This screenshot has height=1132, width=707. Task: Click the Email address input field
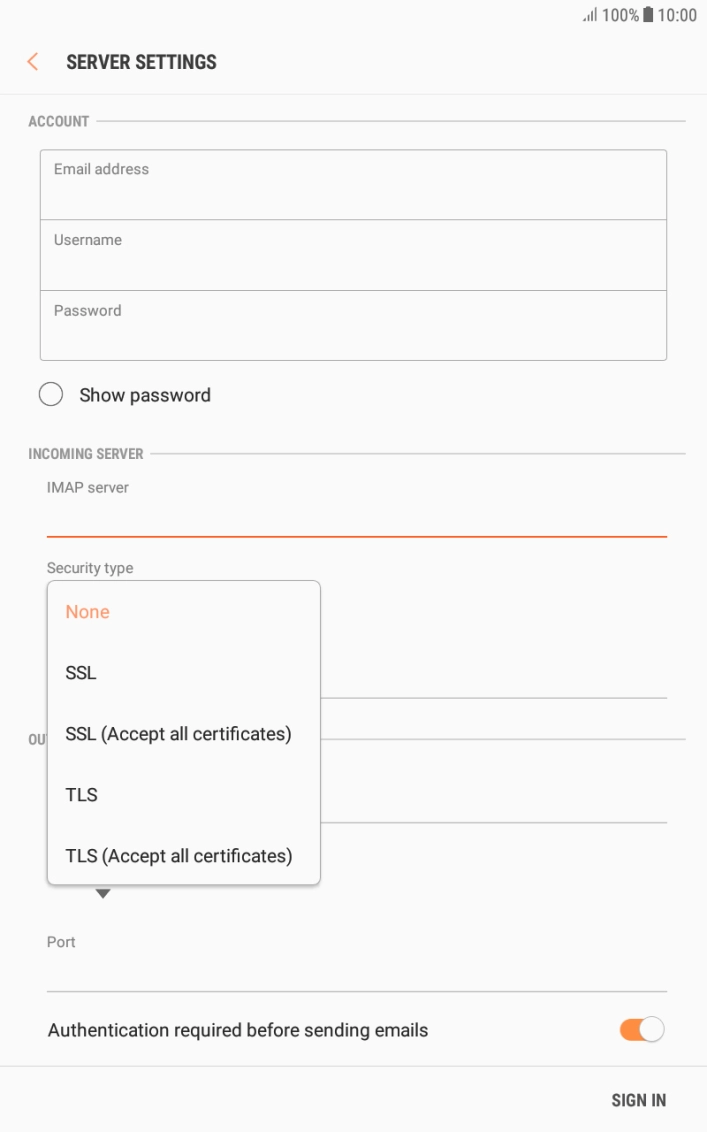click(x=353, y=184)
